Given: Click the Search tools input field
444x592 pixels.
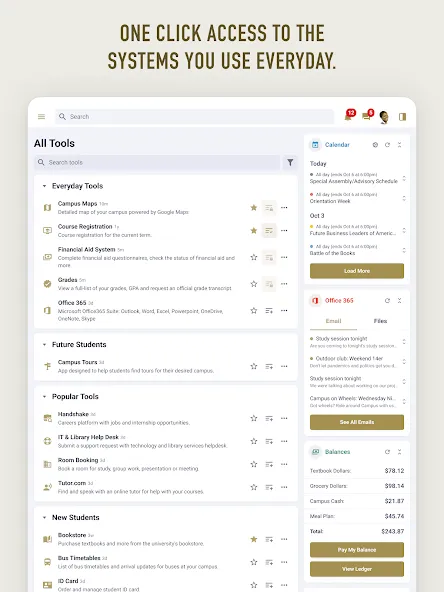Looking at the screenshot, I should [x=157, y=162].
